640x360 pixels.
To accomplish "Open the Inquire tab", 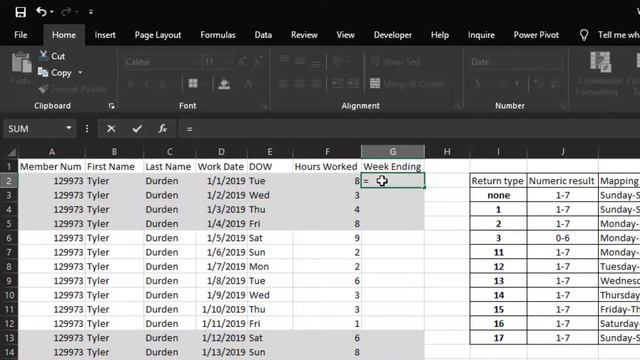I will pyautogui.click(x=481, y=35).
